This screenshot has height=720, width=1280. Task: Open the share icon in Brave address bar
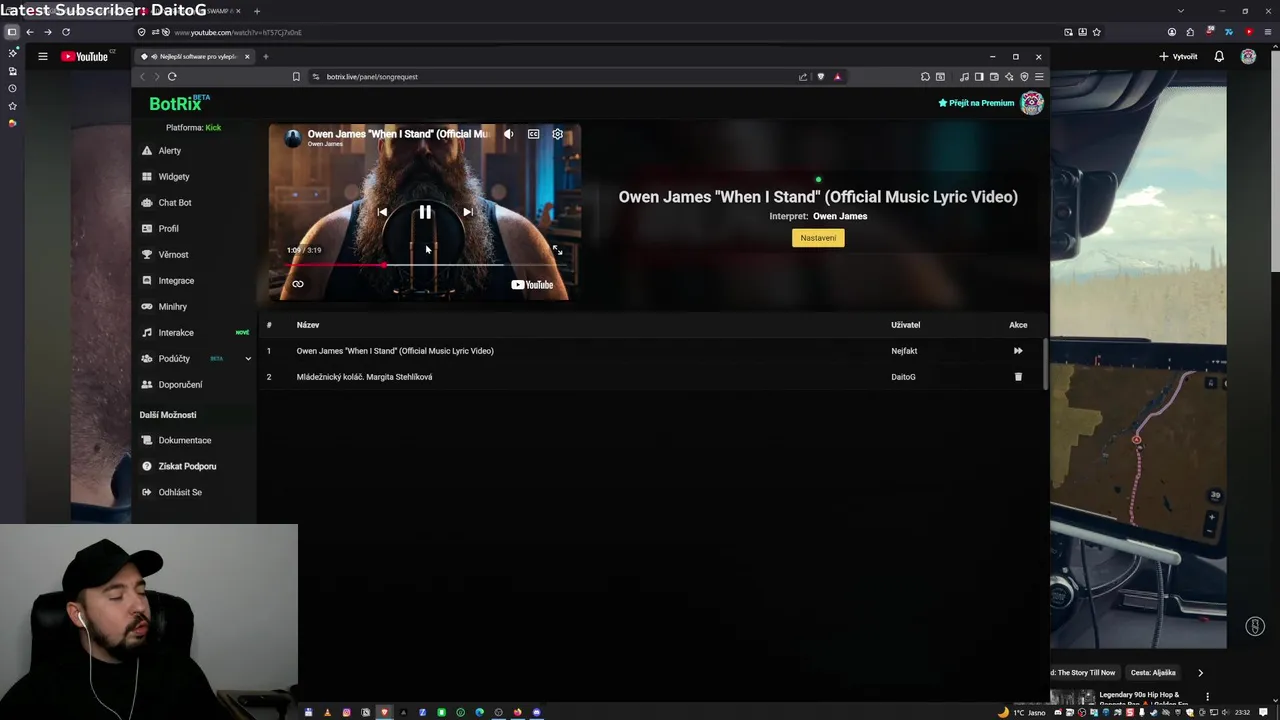click(x=803, y=77)
